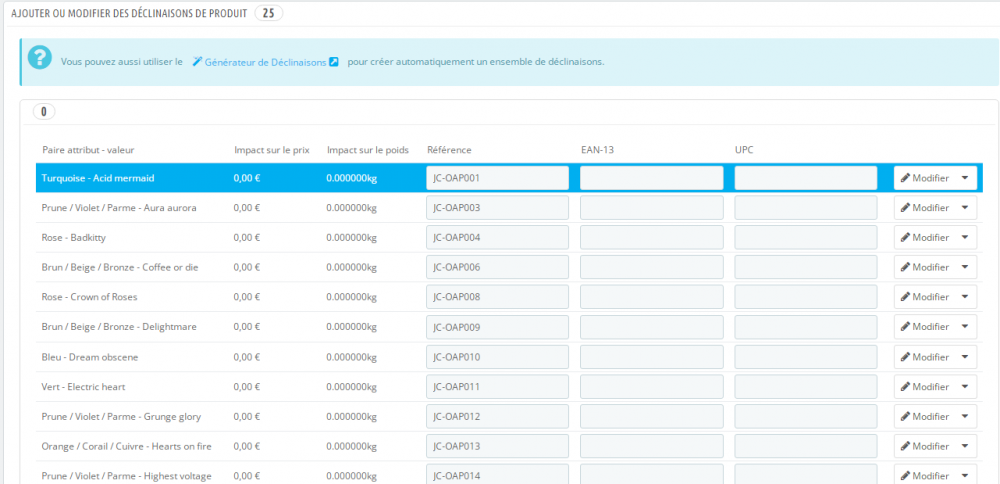The width and height of the screenshot is (1000, 484).
Task: Click reference field JC-OAP001
Action: click(x=497, y=178)
